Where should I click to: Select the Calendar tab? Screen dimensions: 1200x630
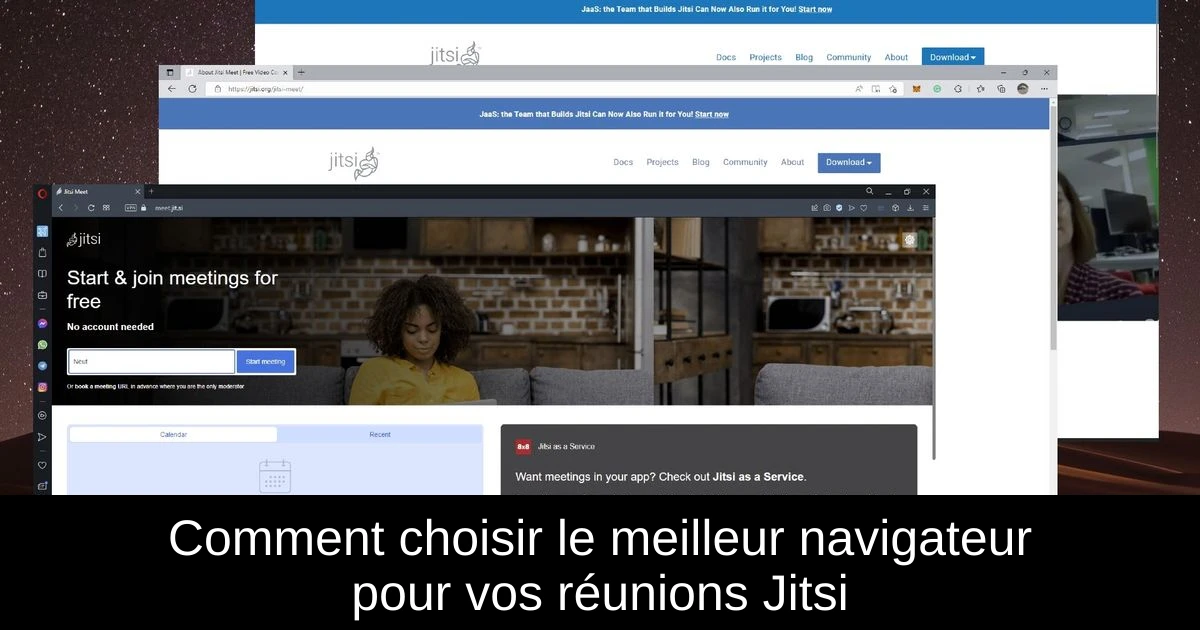pos(173,435)
